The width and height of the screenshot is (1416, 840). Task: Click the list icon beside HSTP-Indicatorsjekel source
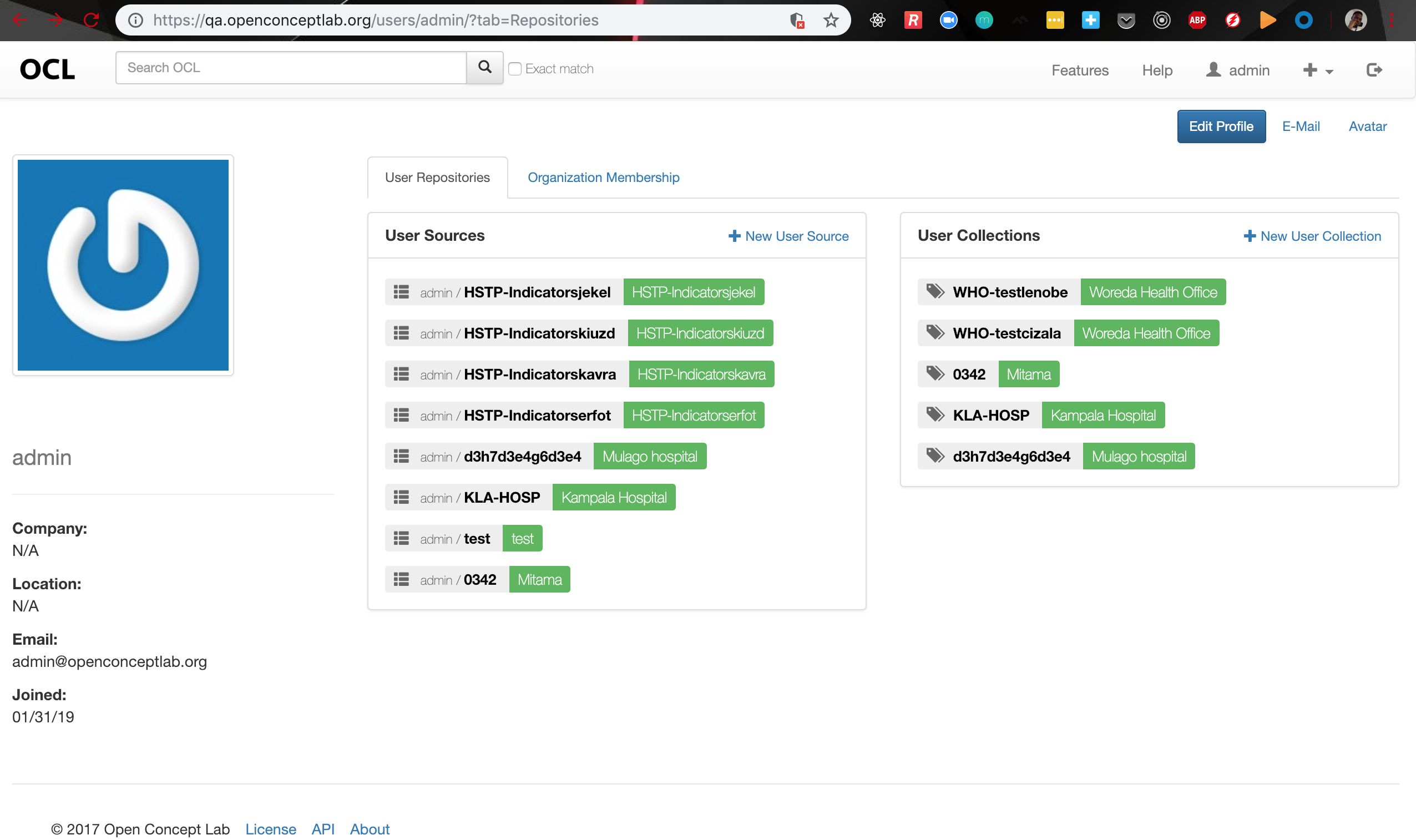pyautogui.click(x=401, y=291)
